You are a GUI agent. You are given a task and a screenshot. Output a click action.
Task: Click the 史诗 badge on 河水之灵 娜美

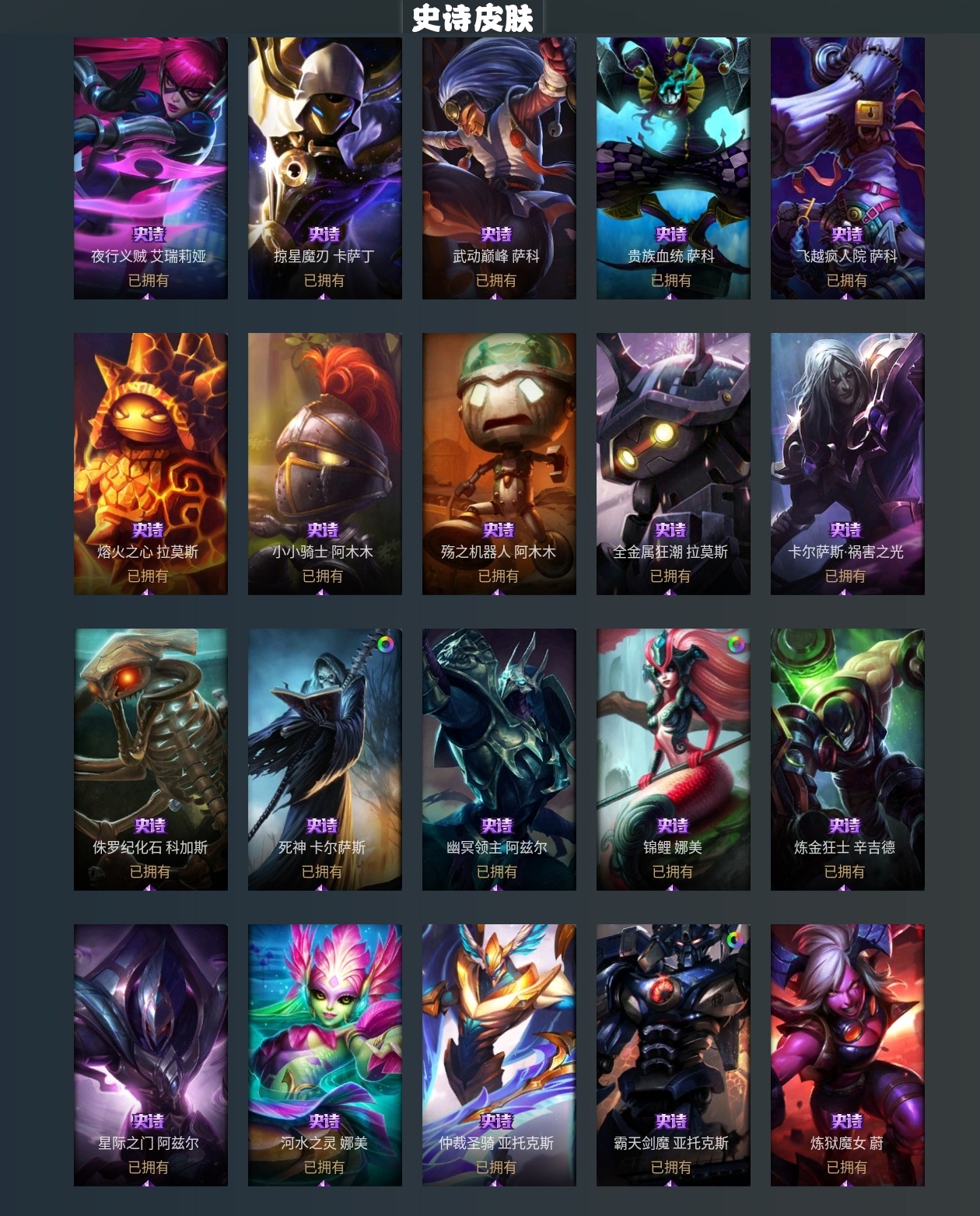(324, 1121)
